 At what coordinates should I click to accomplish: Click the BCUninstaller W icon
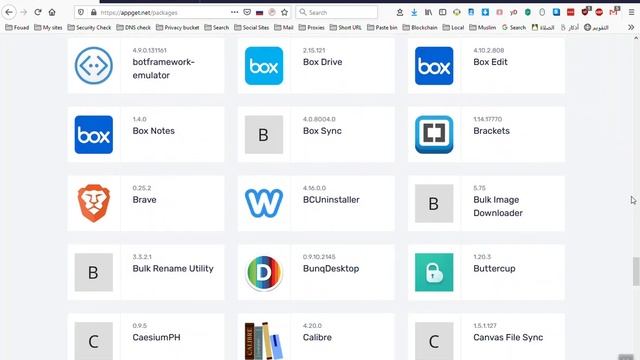coord(264,203)
